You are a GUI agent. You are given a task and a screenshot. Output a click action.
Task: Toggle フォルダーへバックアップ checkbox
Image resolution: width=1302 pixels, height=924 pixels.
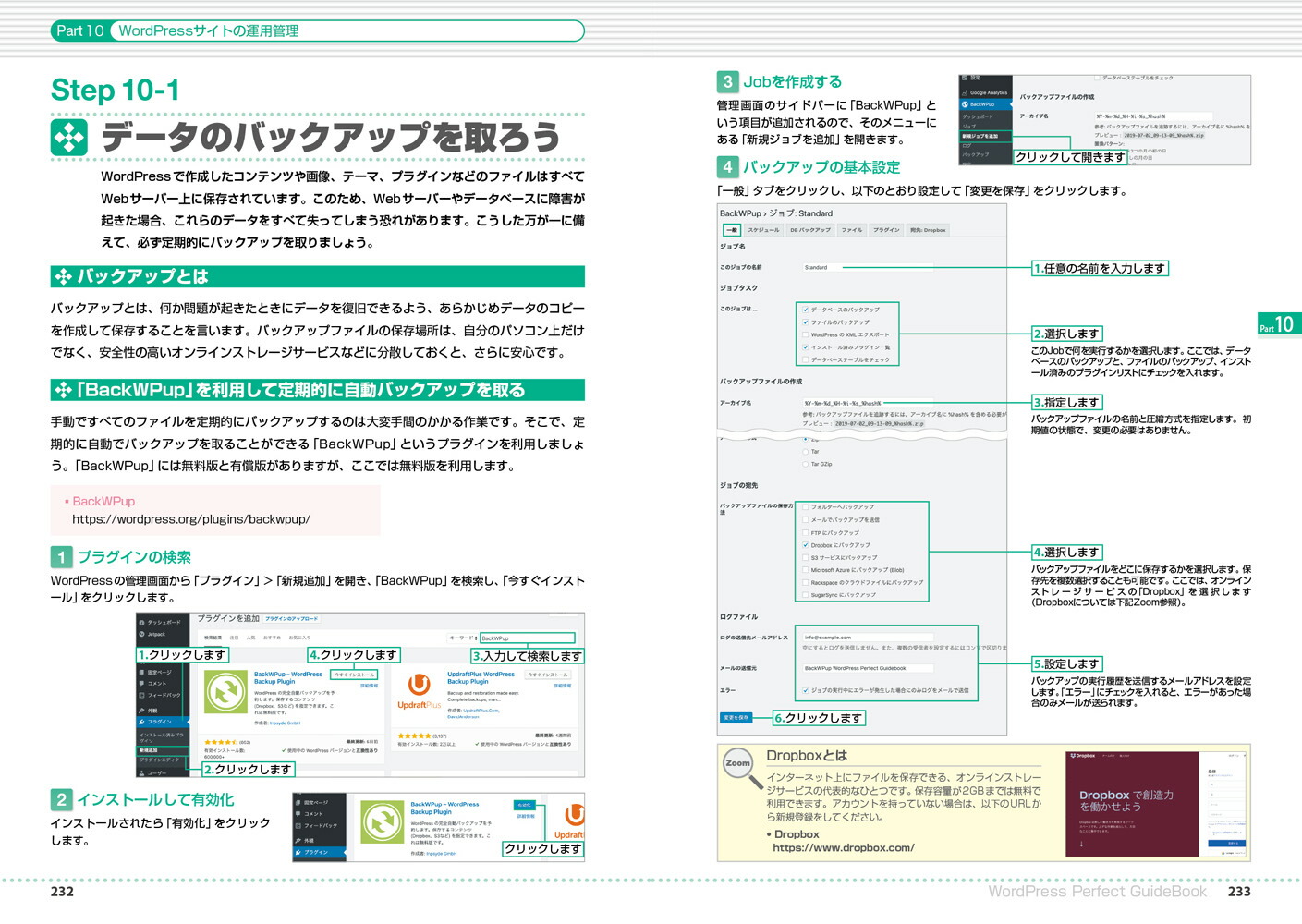tap(806, 507)
